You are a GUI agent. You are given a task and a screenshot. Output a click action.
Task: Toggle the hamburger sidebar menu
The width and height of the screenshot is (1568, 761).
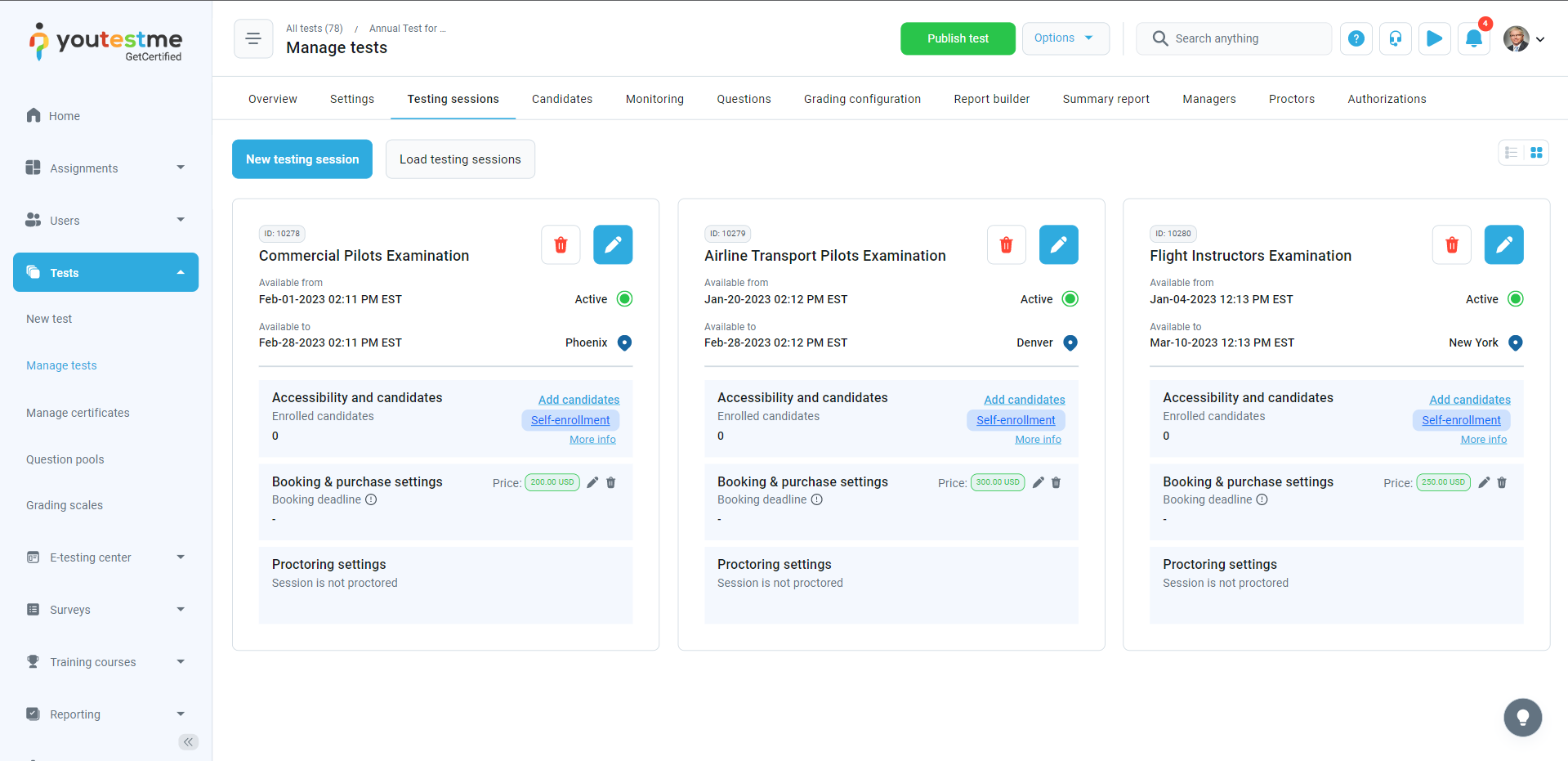pos(253,38)
